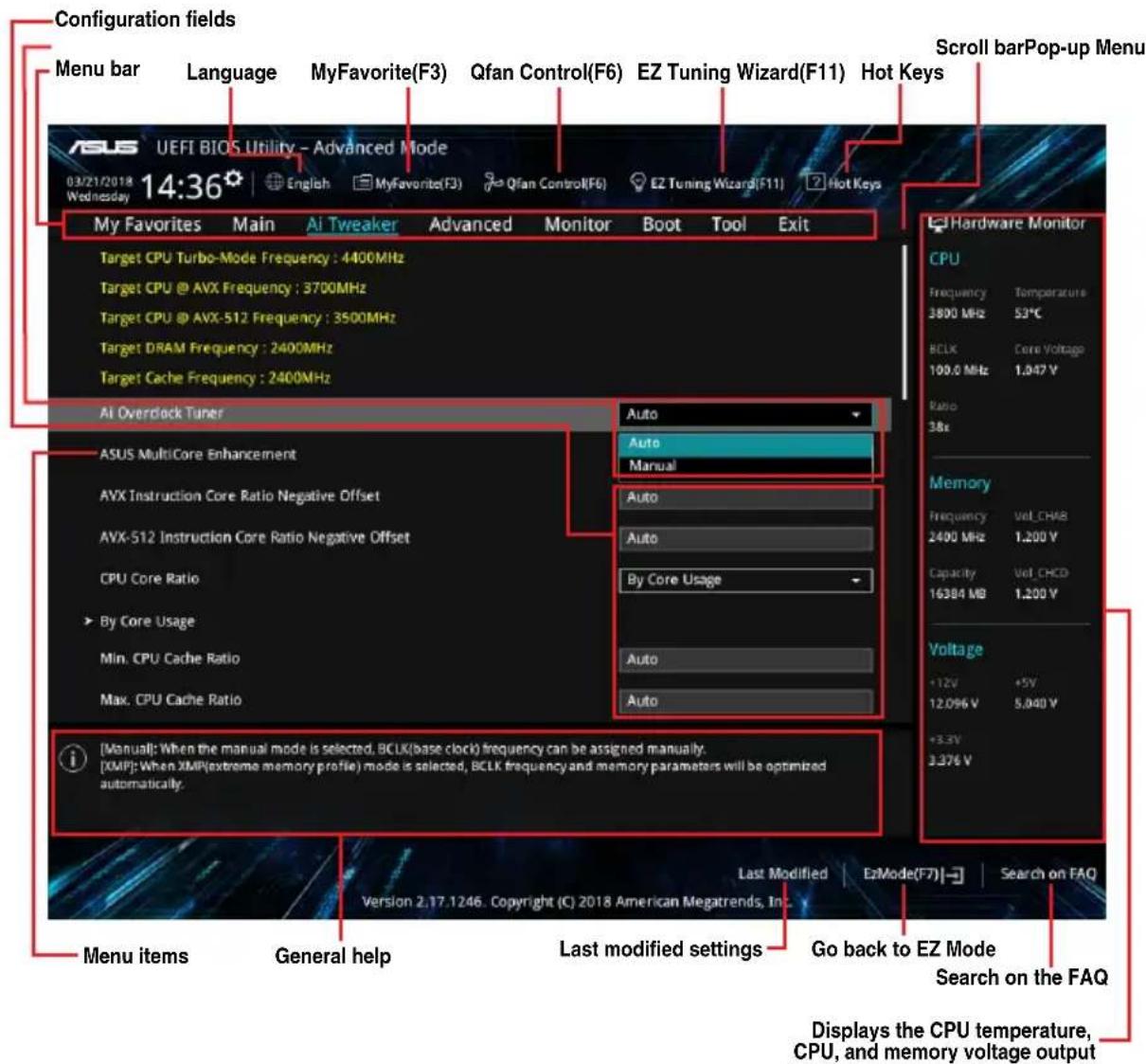This screenshot has height=1064, width=1146.
Task: Click the Voltage heading in Hardware Monitor
Action: (956, 650)
